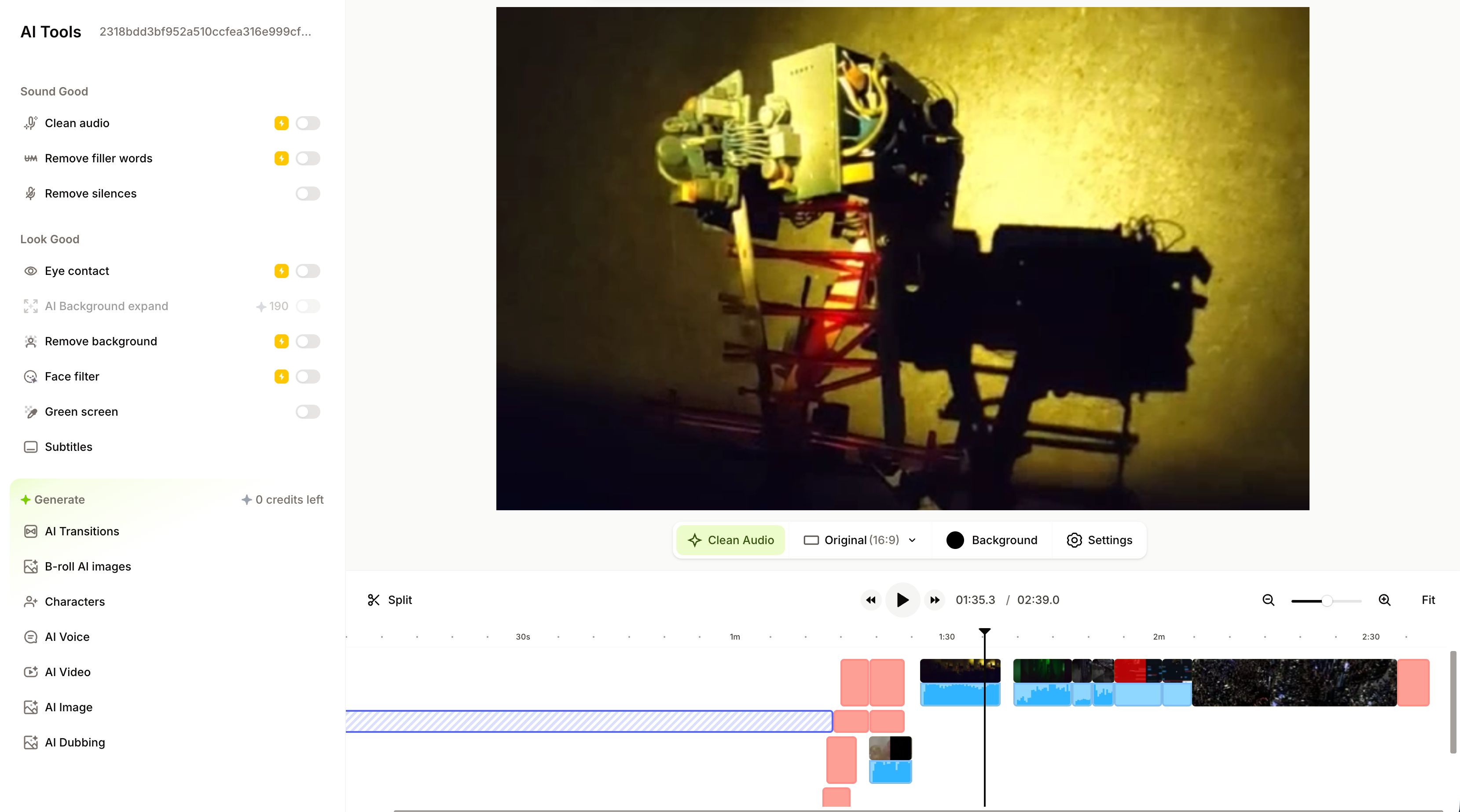This screenshot has width=1460, height=812.
Task: Click the AI Dubbing icon
Action: (x=31, y=743)
